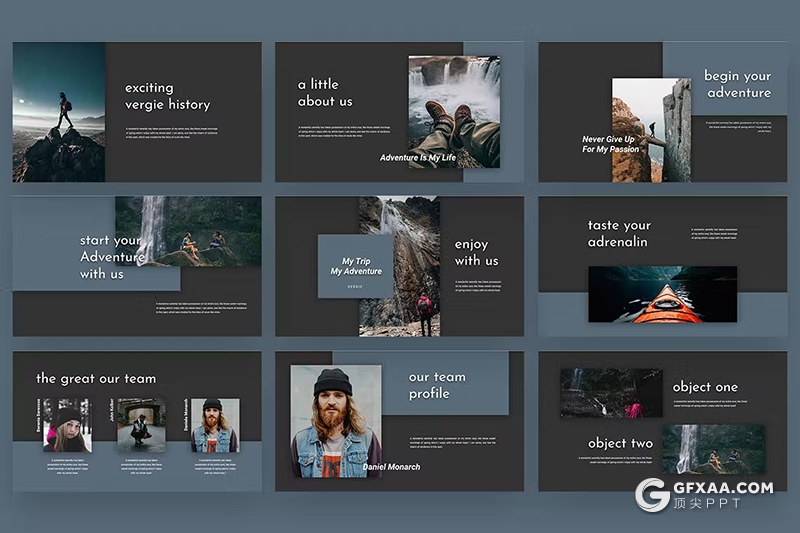The width and height of the screenshot is (800, 533).
Task: Select the hiker silhouette photo on the mountain
Action: pos(59,112)
